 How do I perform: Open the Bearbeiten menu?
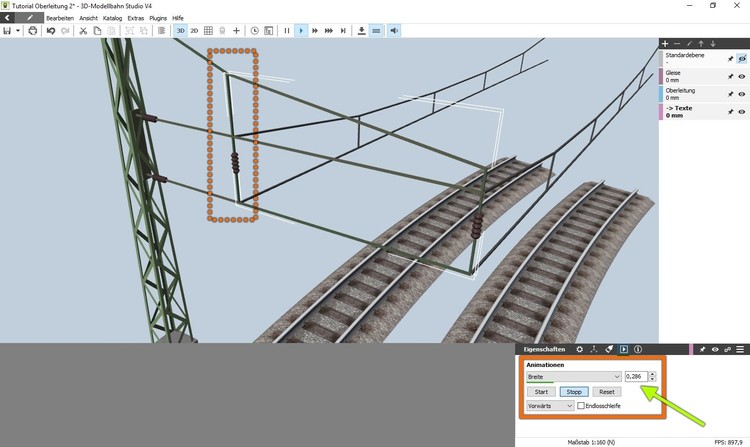tap(60, 18)
